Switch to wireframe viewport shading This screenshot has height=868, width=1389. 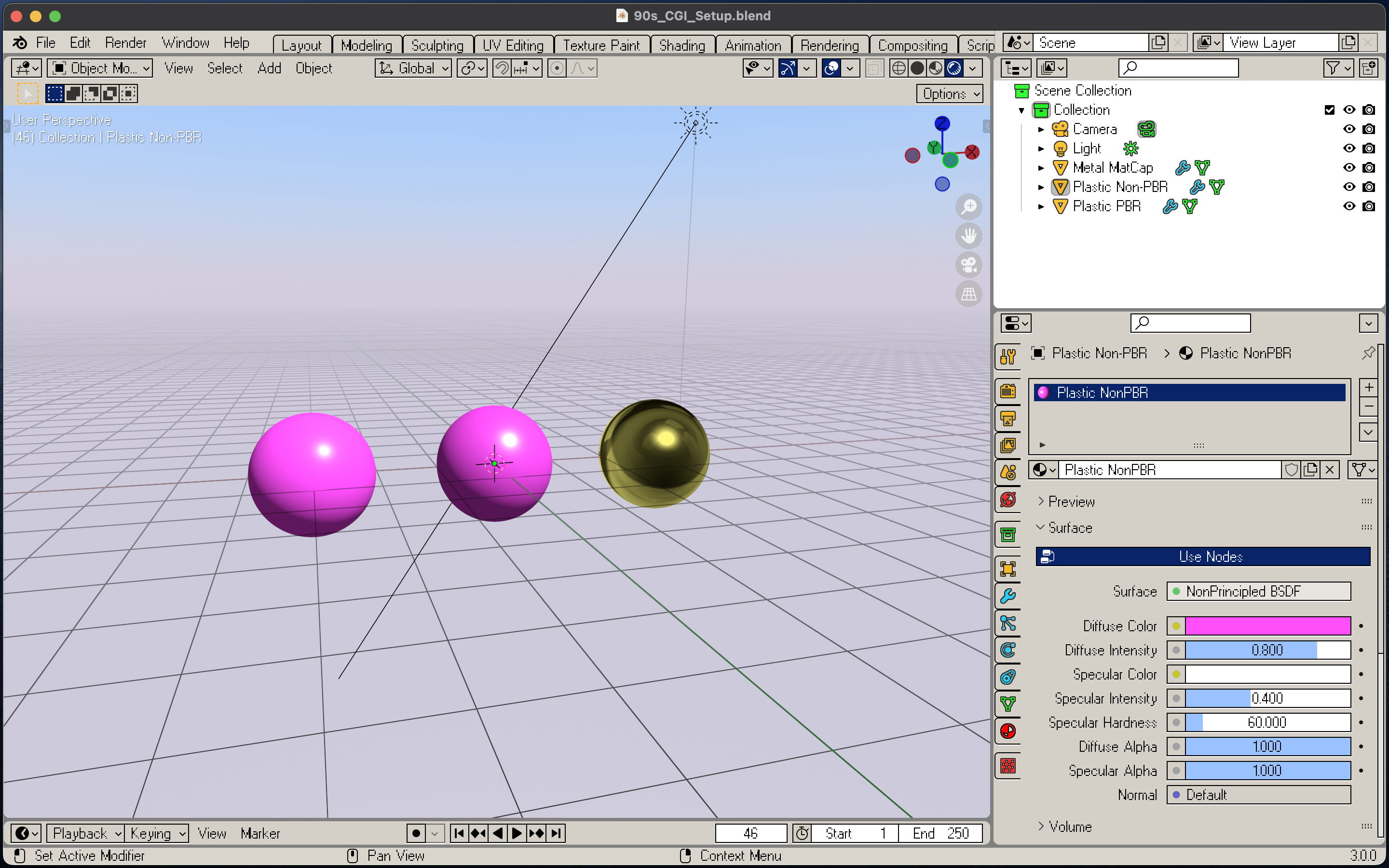[x=899, y=68]
